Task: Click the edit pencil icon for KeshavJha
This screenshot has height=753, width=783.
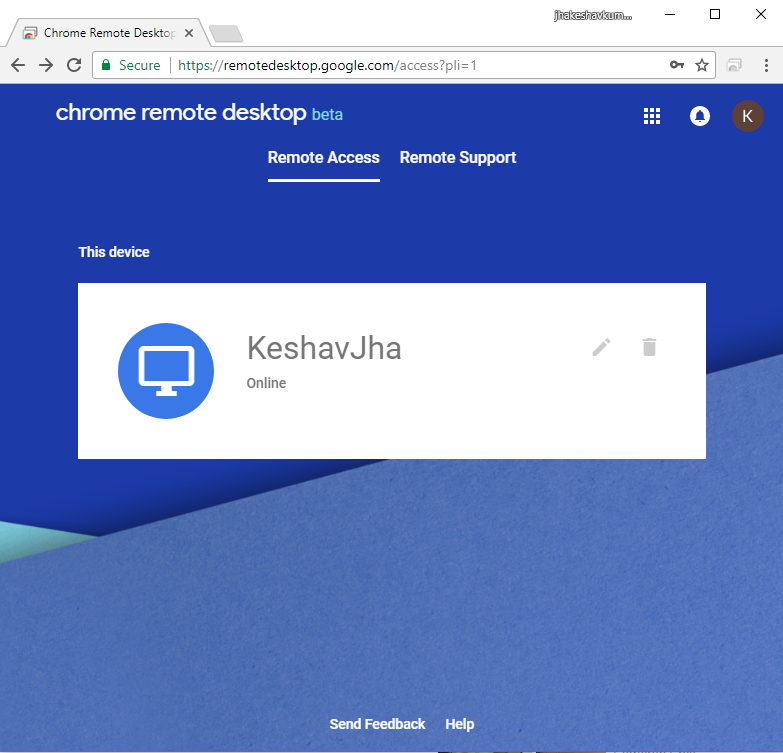Action: pyautogui.click(x=601, y=347)
